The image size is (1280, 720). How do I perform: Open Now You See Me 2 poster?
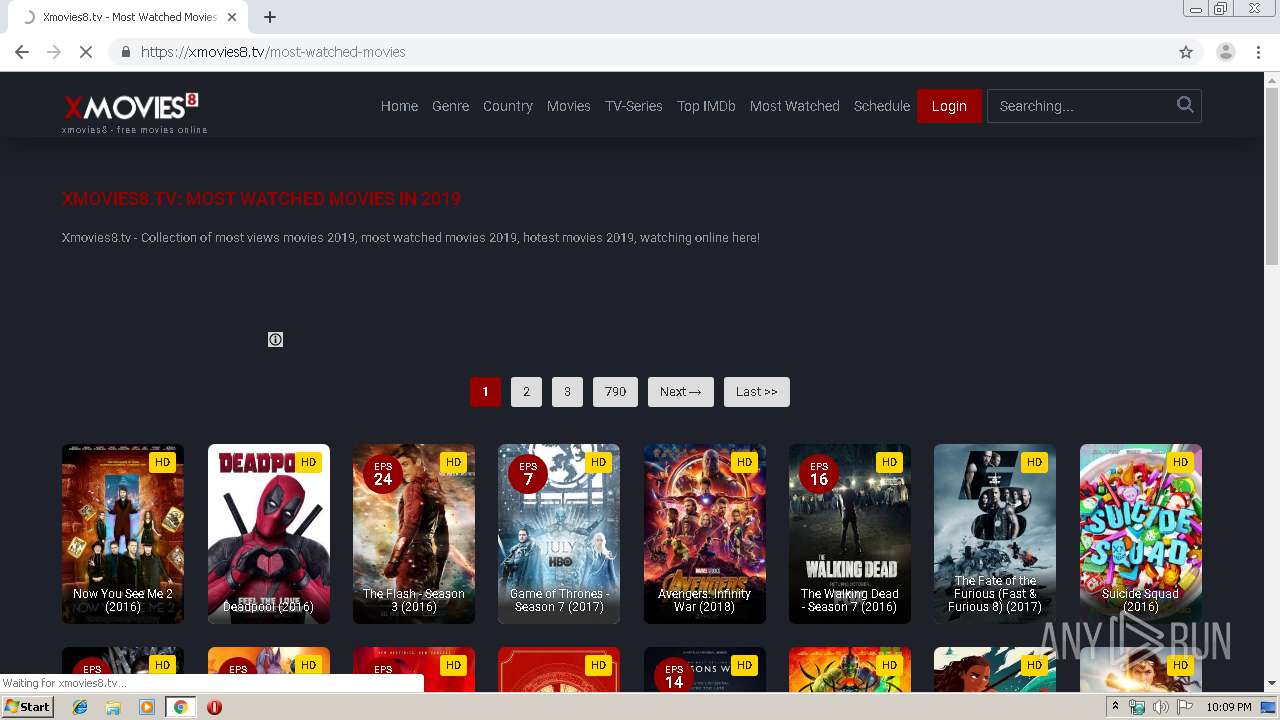point(123,534)
